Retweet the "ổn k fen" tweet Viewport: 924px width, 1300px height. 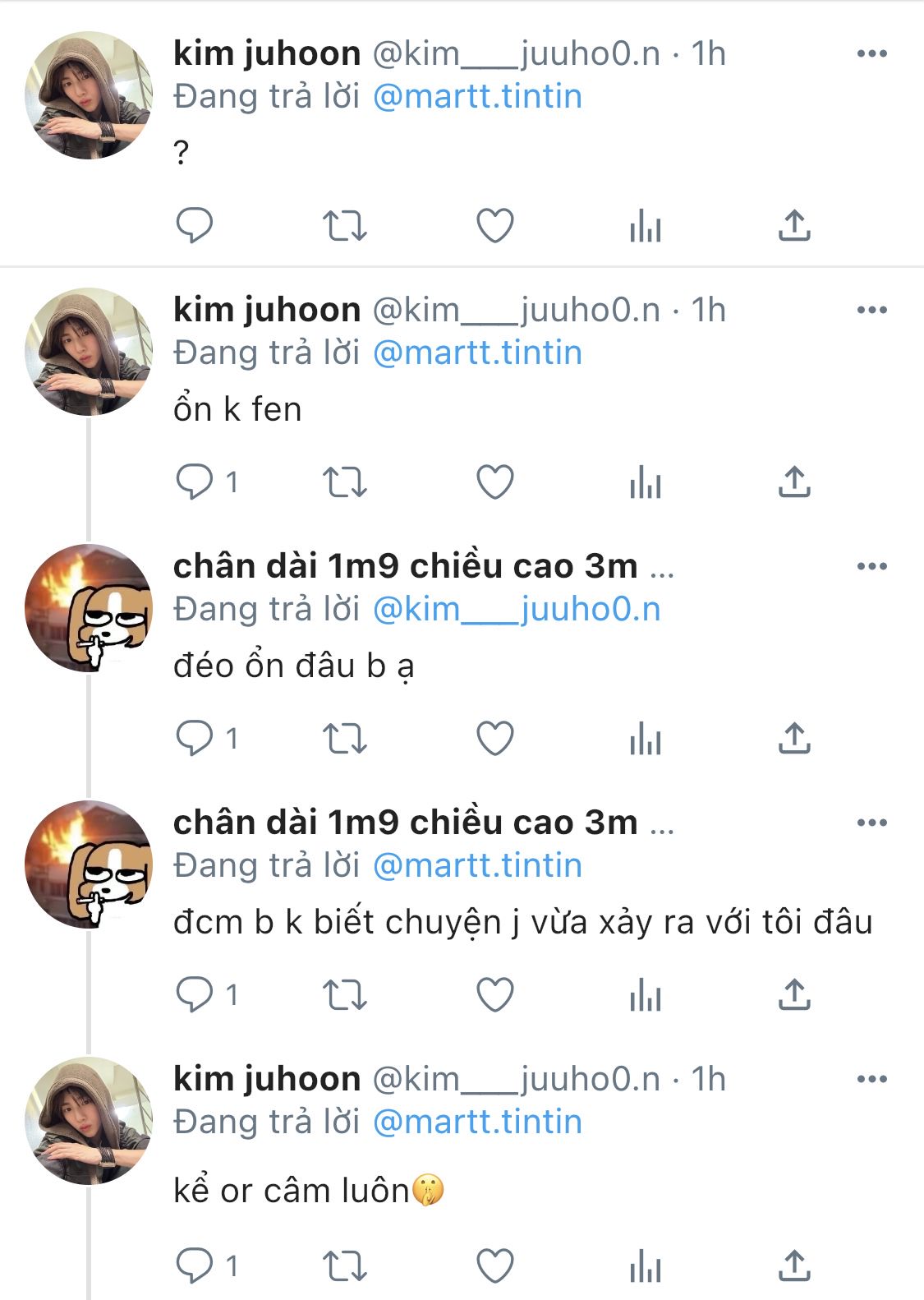tap(344, 482)
